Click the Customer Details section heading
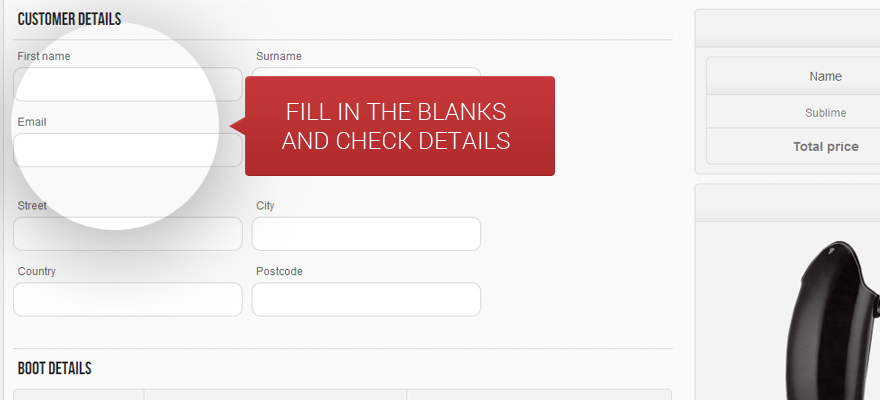 (69, 19)
